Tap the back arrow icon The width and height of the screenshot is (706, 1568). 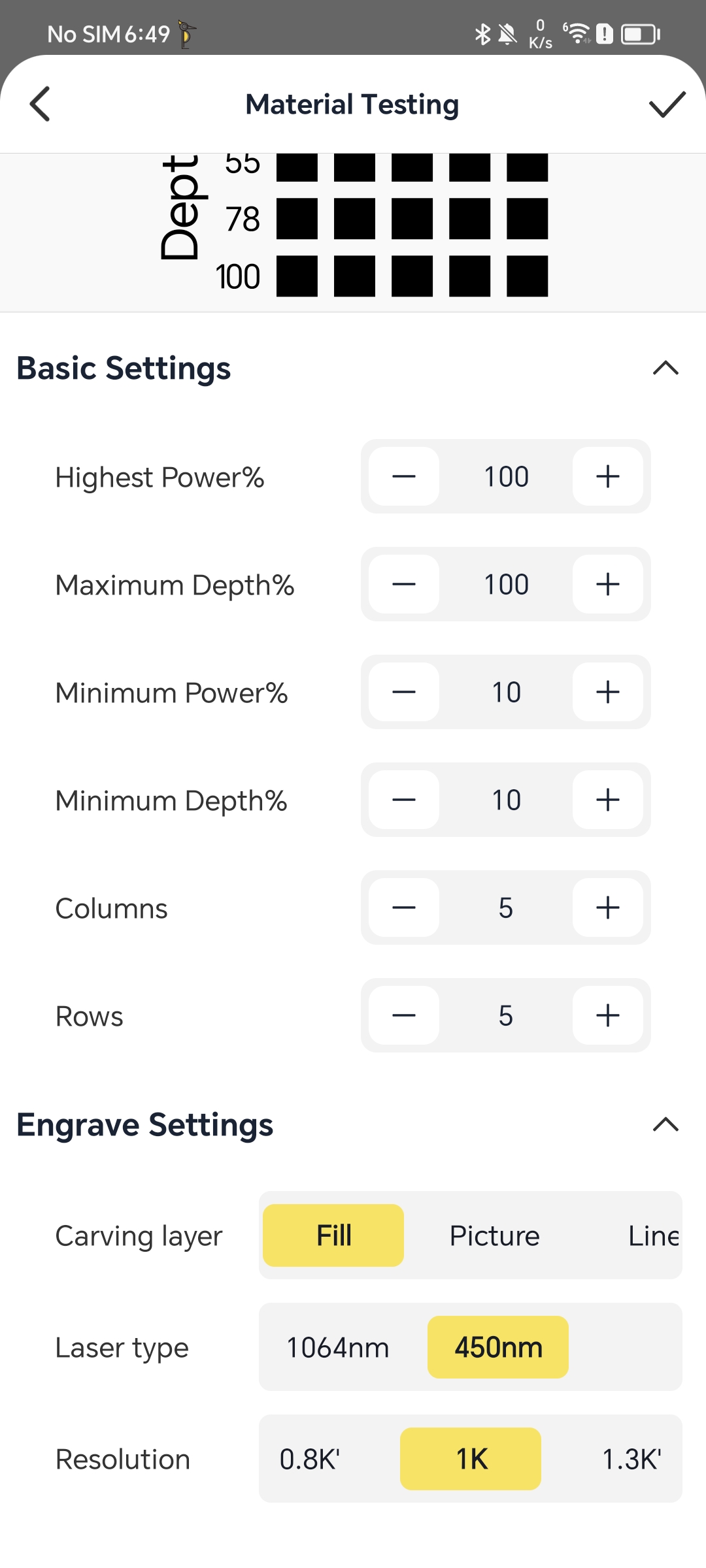(41, 105)
